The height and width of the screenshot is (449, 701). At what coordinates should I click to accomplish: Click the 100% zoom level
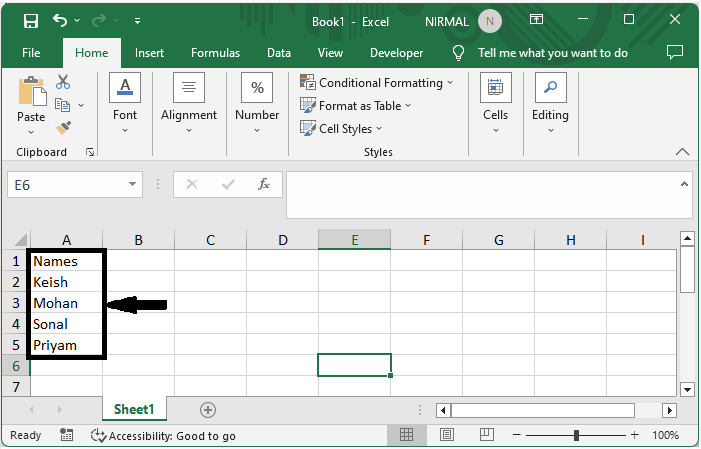pyautogui.click(x=665, y=435)
